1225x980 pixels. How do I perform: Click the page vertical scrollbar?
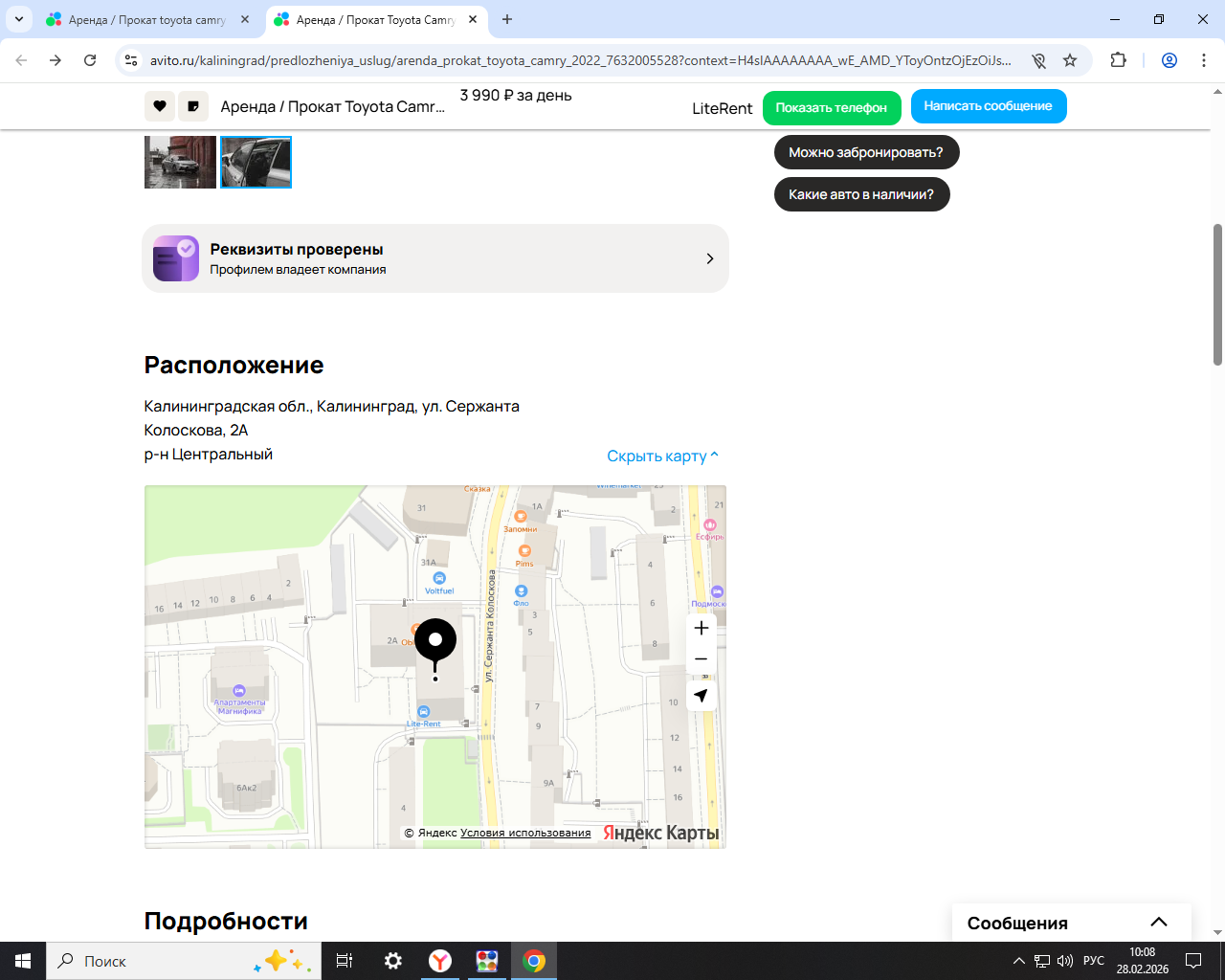(x=1217, y=295)
